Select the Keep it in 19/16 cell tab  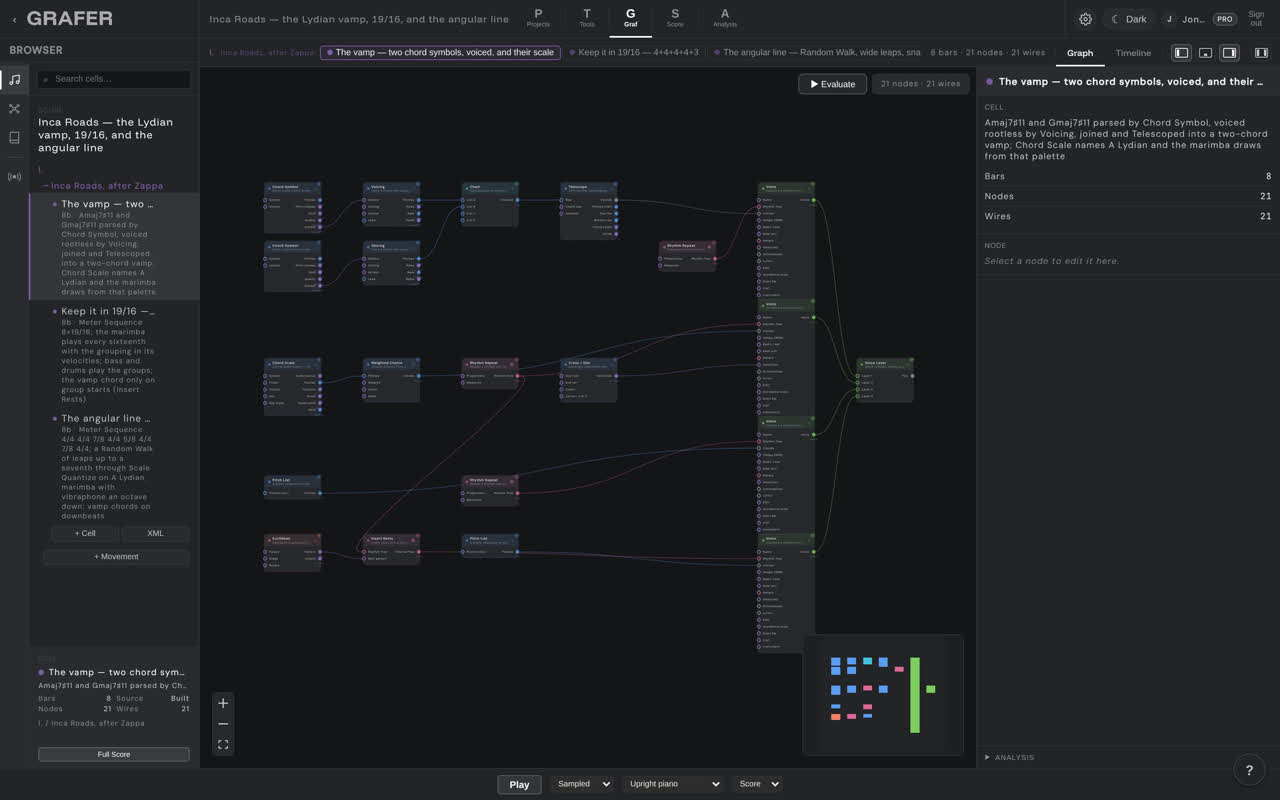click(x=634, y=52)
